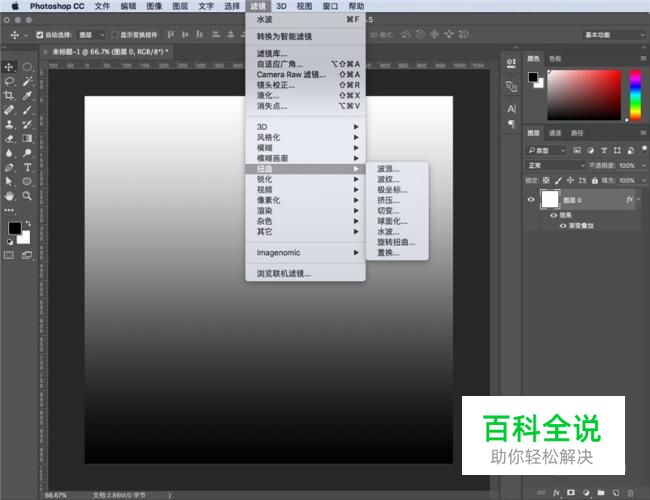Open the Apple menu
The height and width of the screenshot is (500, 650).
15,6
